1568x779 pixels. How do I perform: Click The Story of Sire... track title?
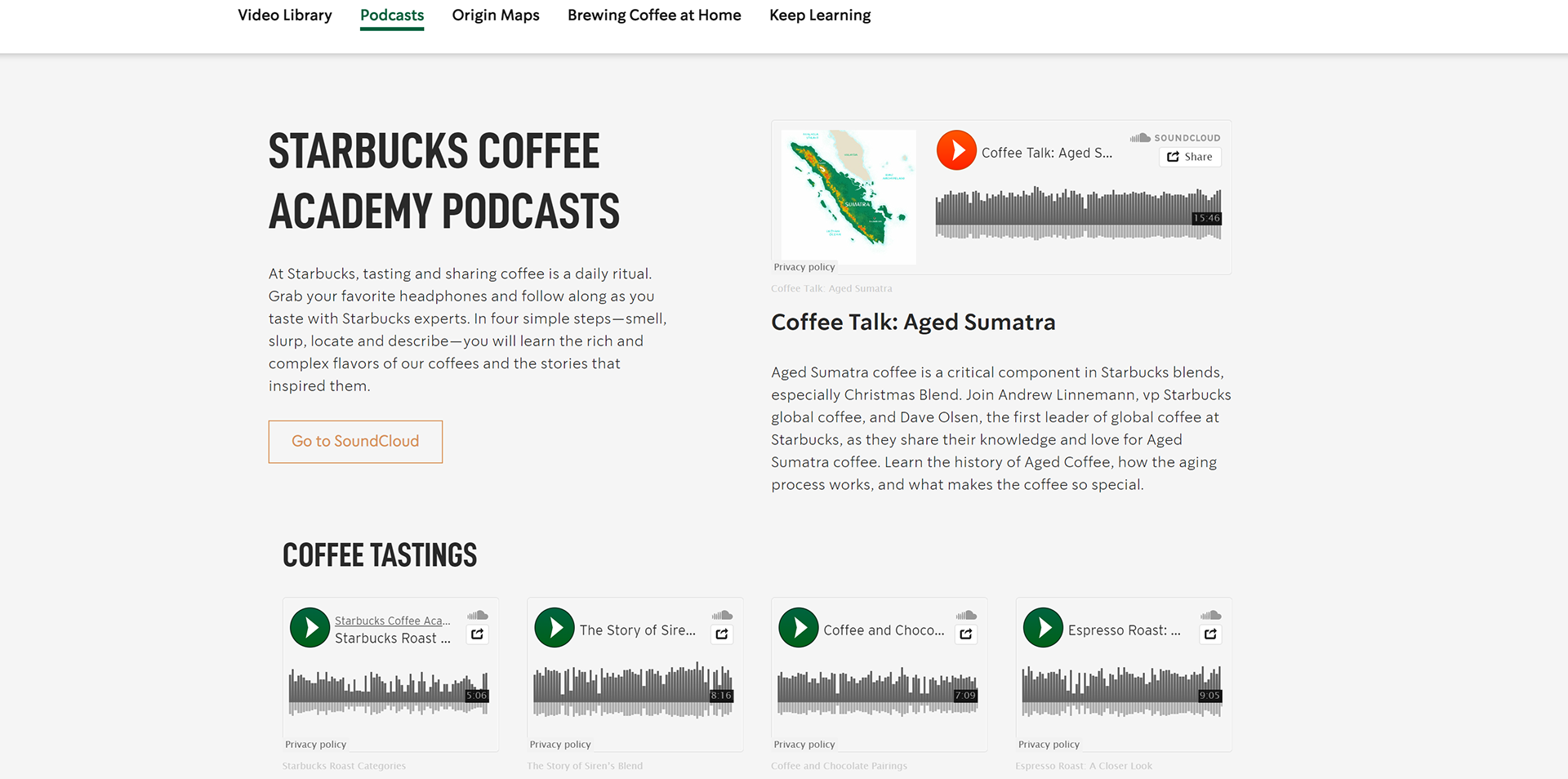click(x=638, y=630)
